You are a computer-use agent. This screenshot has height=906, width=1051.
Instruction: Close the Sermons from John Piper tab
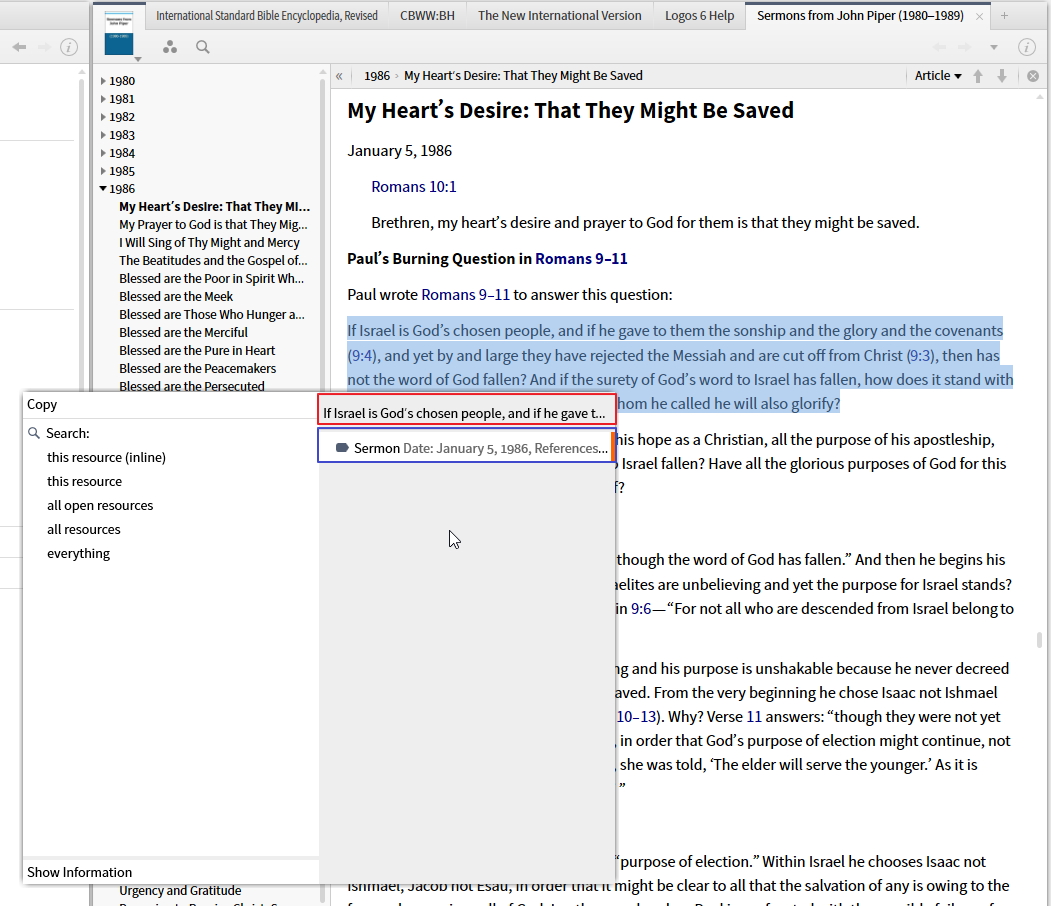pyautogui.click(x=979, y=16)
